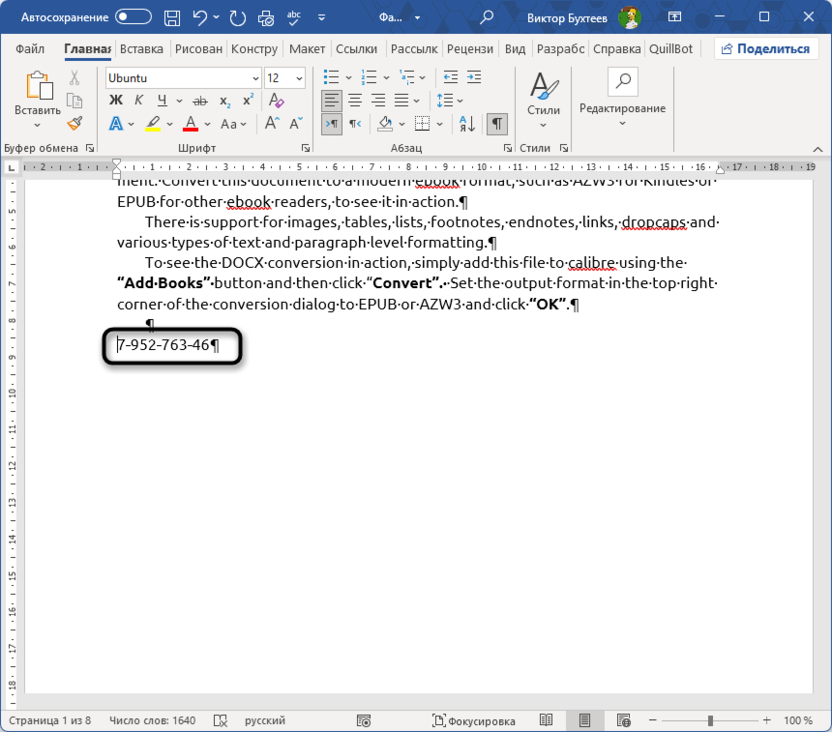Click the Фокусировка button in status bar
Image resolution: width=832 pixels, height=732 pixels.
474,720
